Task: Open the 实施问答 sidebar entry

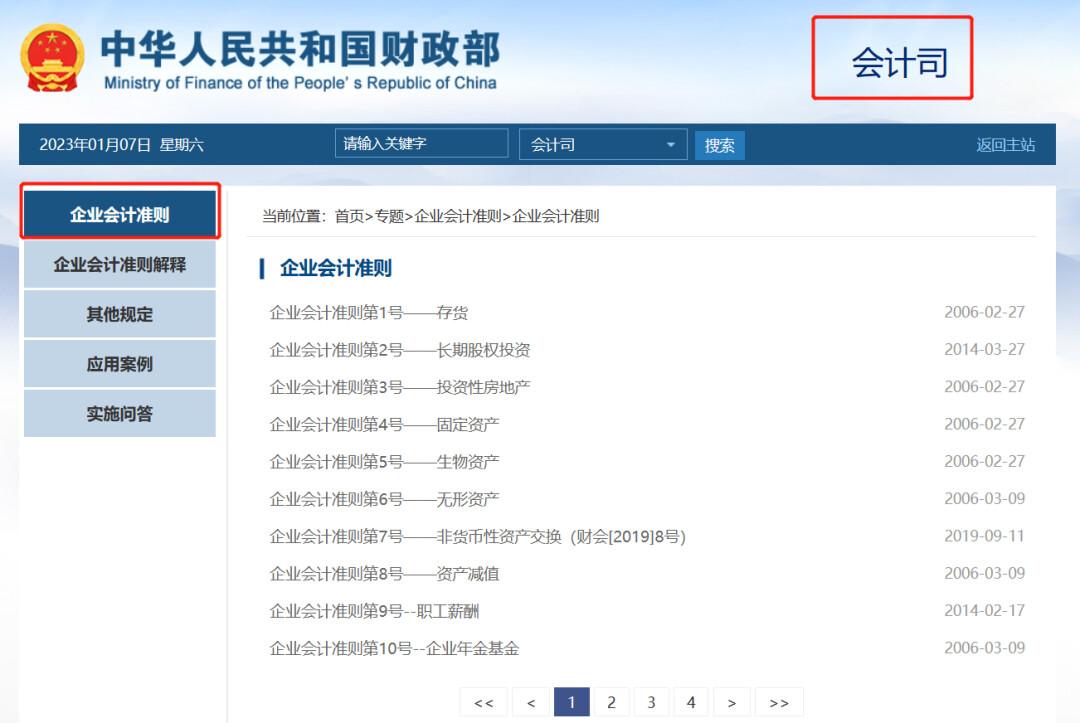Action: coord(119,413)
